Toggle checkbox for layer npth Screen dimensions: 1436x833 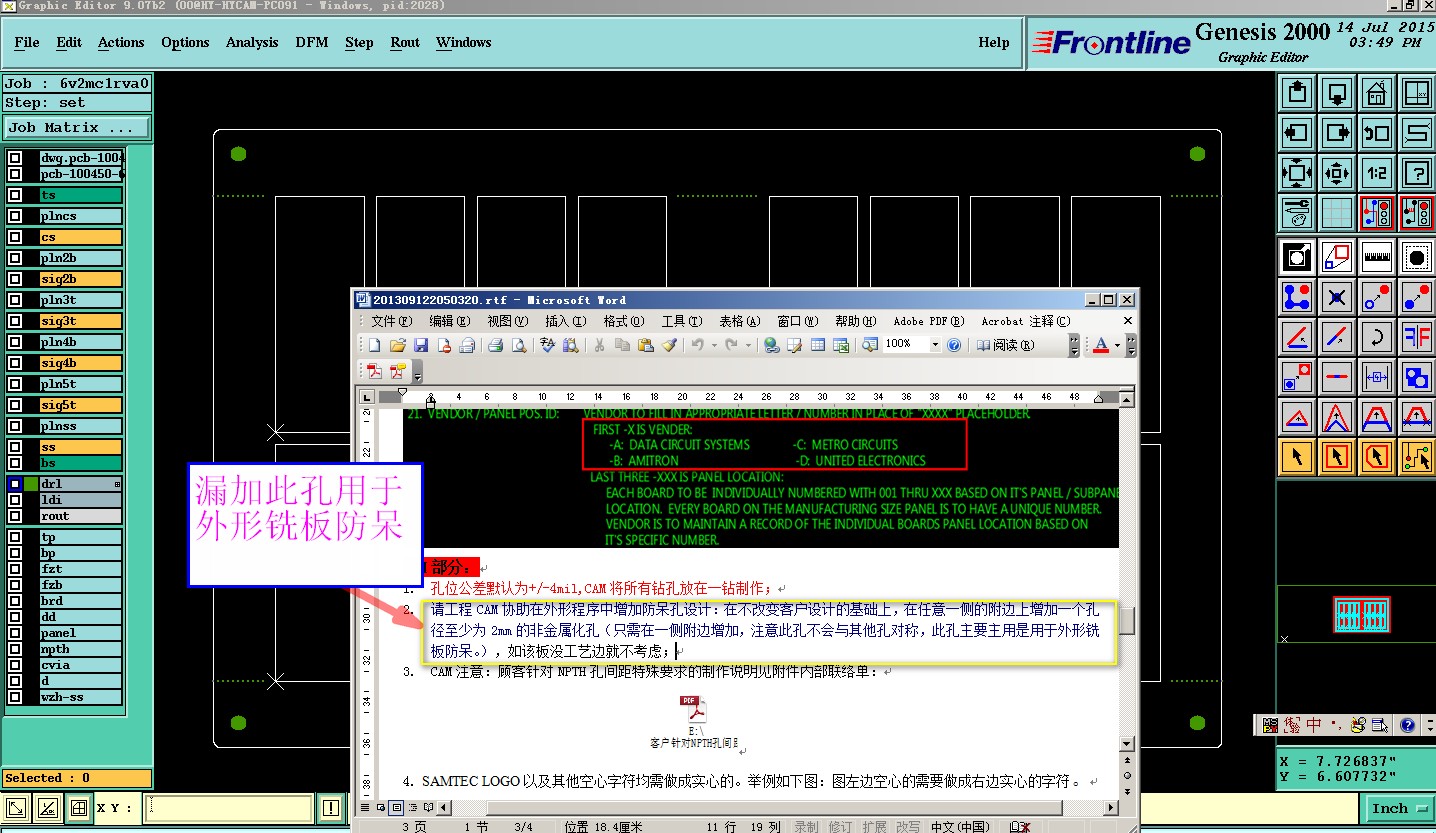coord(16,649)
